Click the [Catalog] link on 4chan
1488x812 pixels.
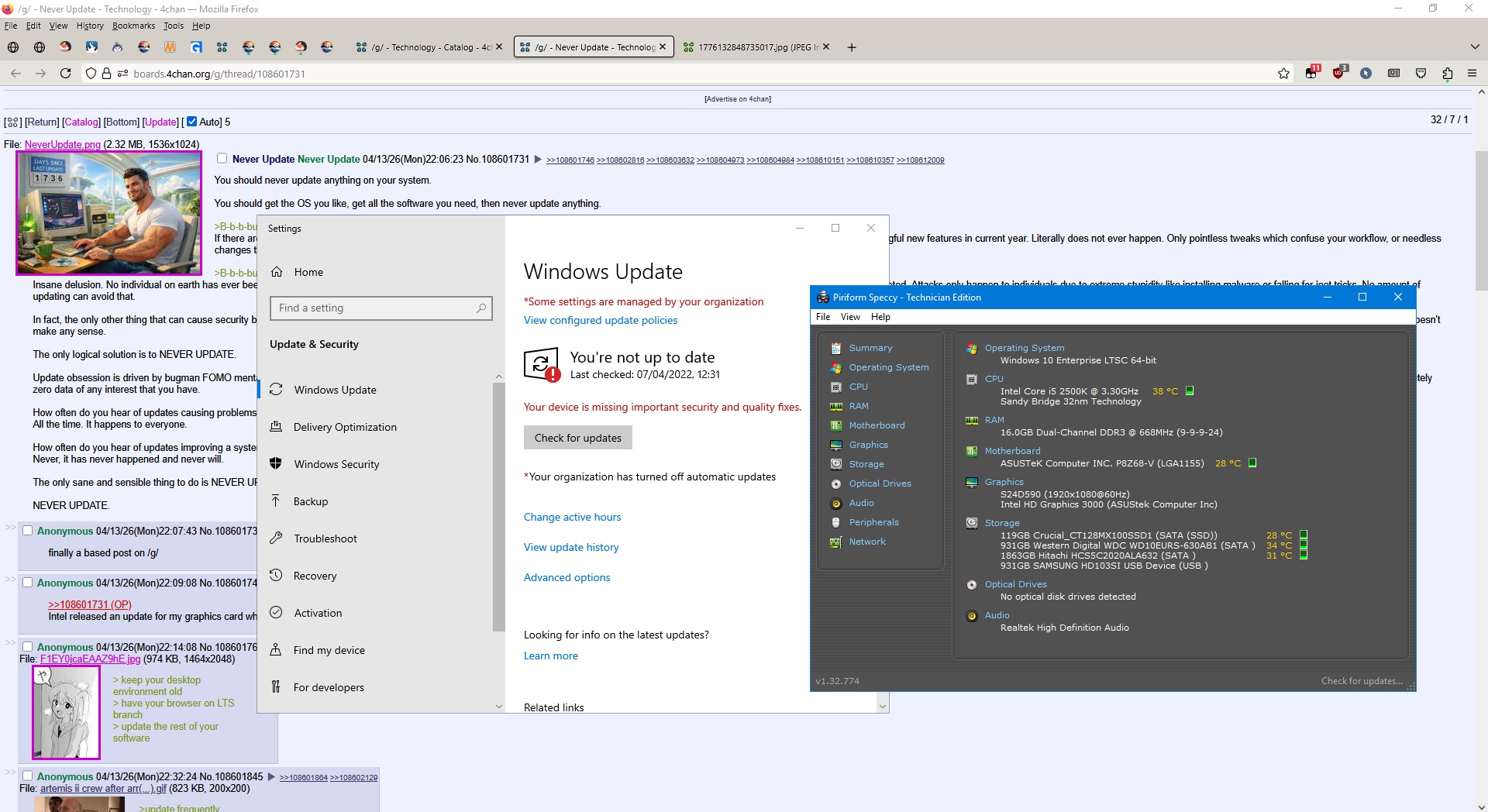(x=81, y=122)
